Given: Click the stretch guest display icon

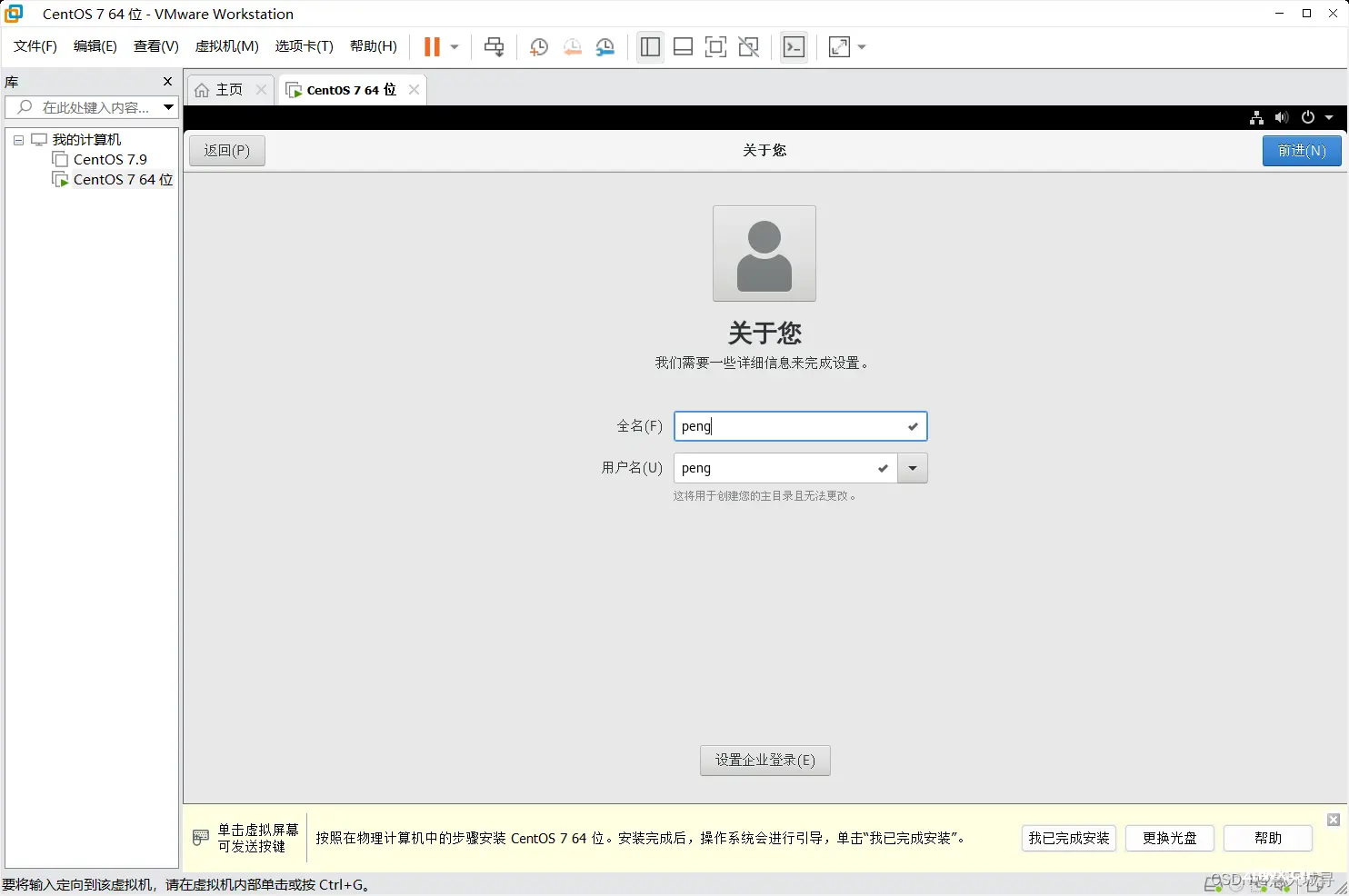Looking at the screenshot, I should coord(840,47).
